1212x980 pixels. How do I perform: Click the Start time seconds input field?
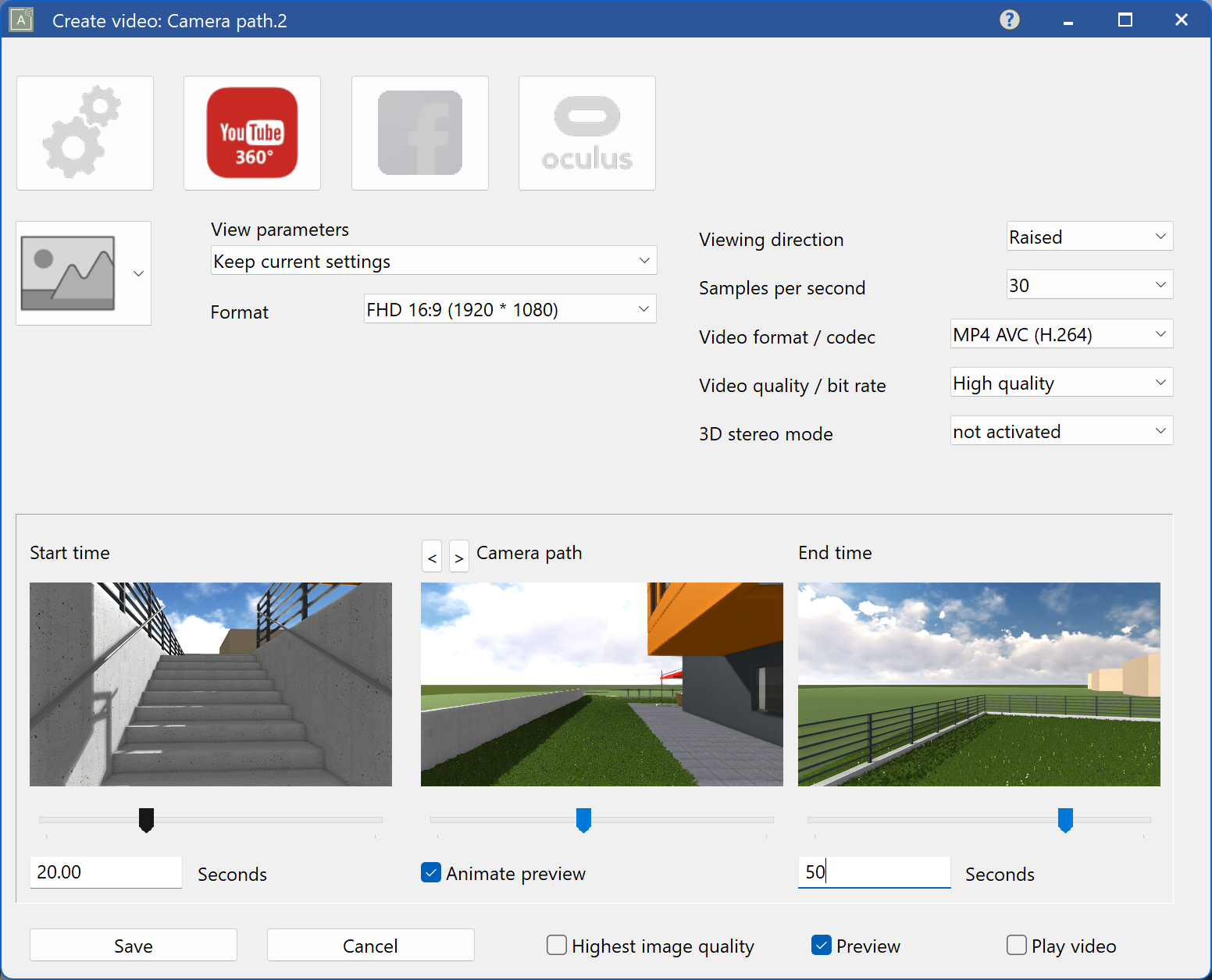pos(105,872)
